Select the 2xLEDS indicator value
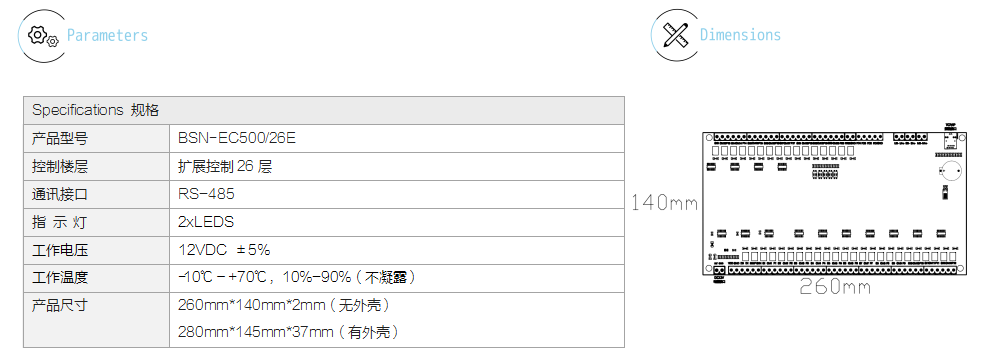The width and height of the screenshot is (990, 360). pos(206,222)
